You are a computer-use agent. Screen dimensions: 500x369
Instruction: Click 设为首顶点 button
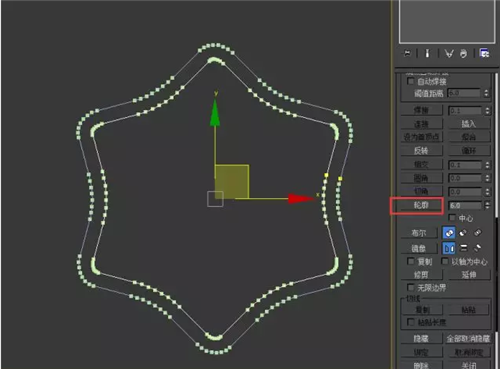[x=421, y=137]
